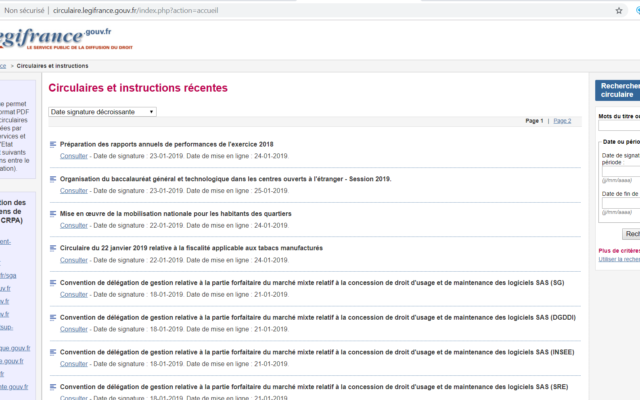The width and height of the screenshot is (640, 400).
Task: Go to Page 2 of results
Action: click(562, 121)
